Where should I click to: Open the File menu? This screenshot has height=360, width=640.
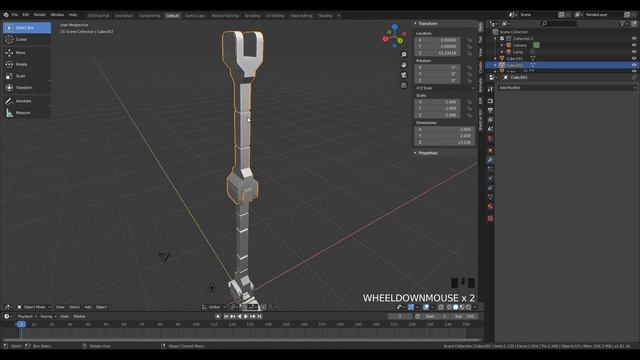tap(15, 15)
